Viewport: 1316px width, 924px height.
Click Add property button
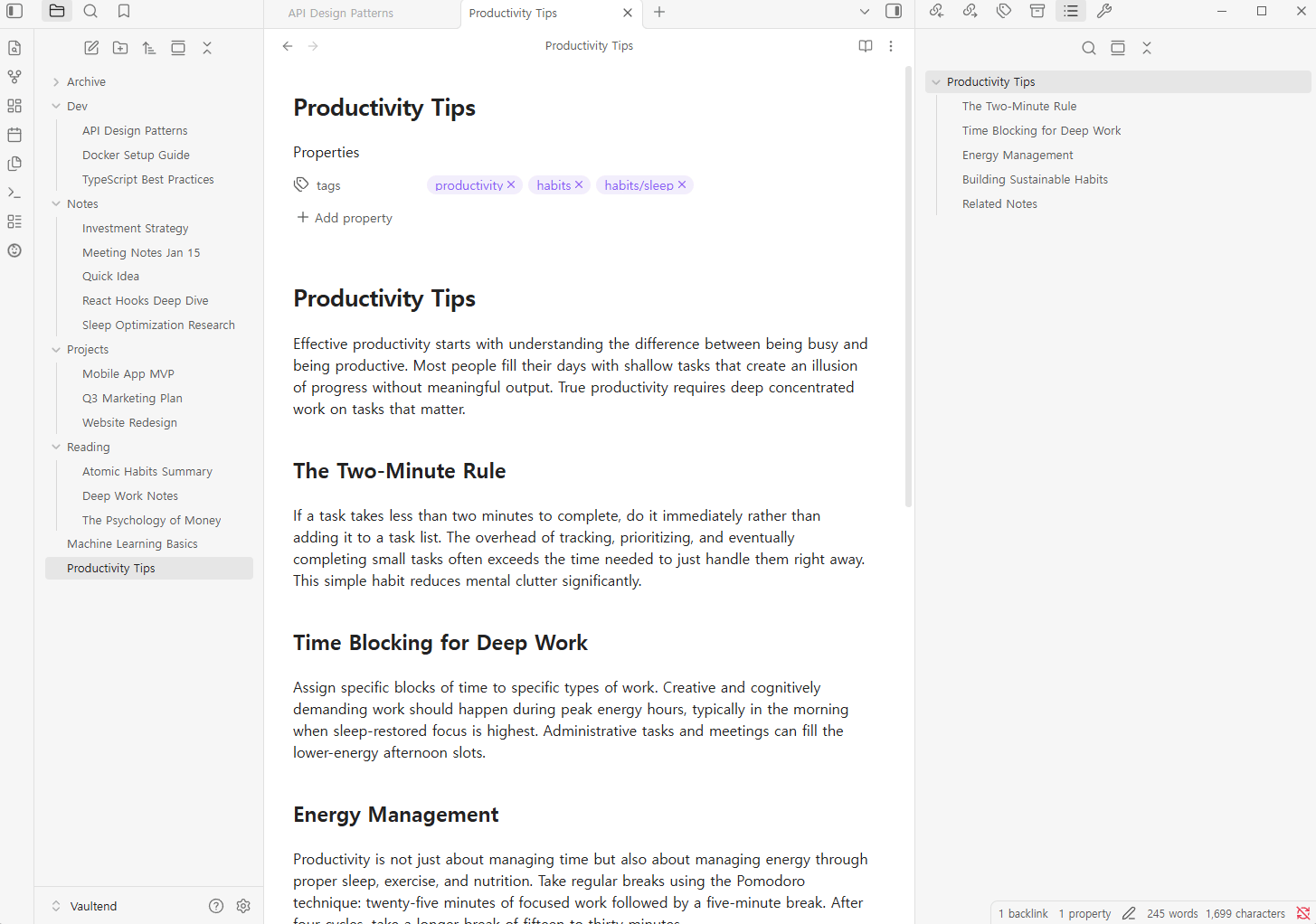pos(345,218)
